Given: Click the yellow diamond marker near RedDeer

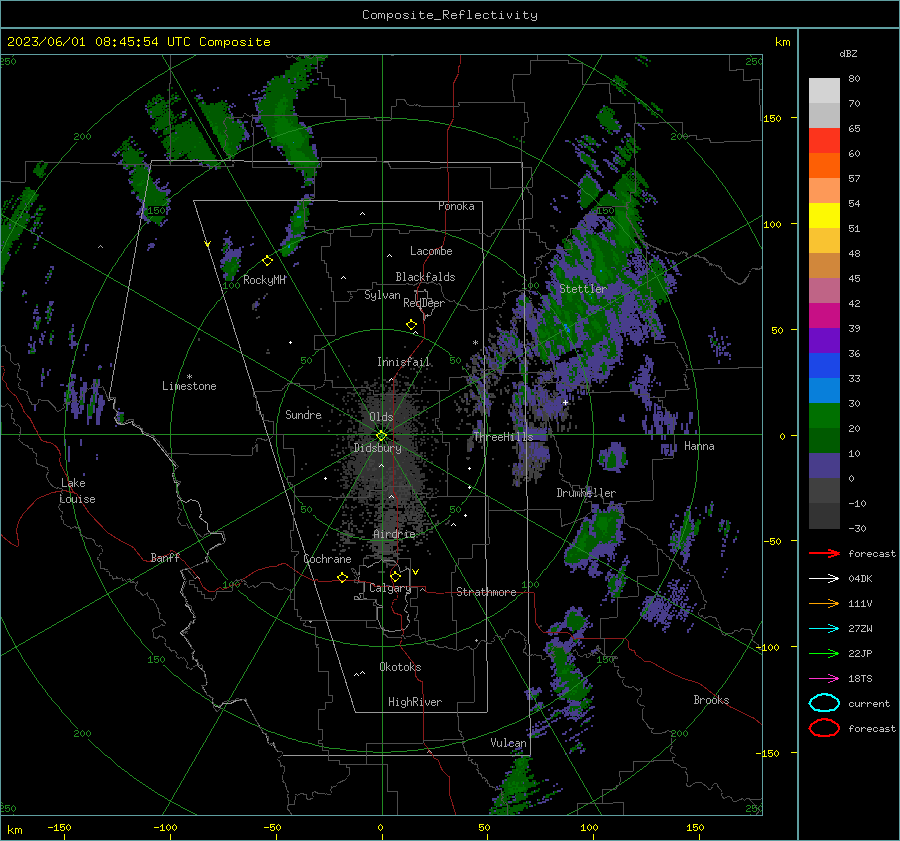Looking at the screenshot, I should [x=411, y=325].
